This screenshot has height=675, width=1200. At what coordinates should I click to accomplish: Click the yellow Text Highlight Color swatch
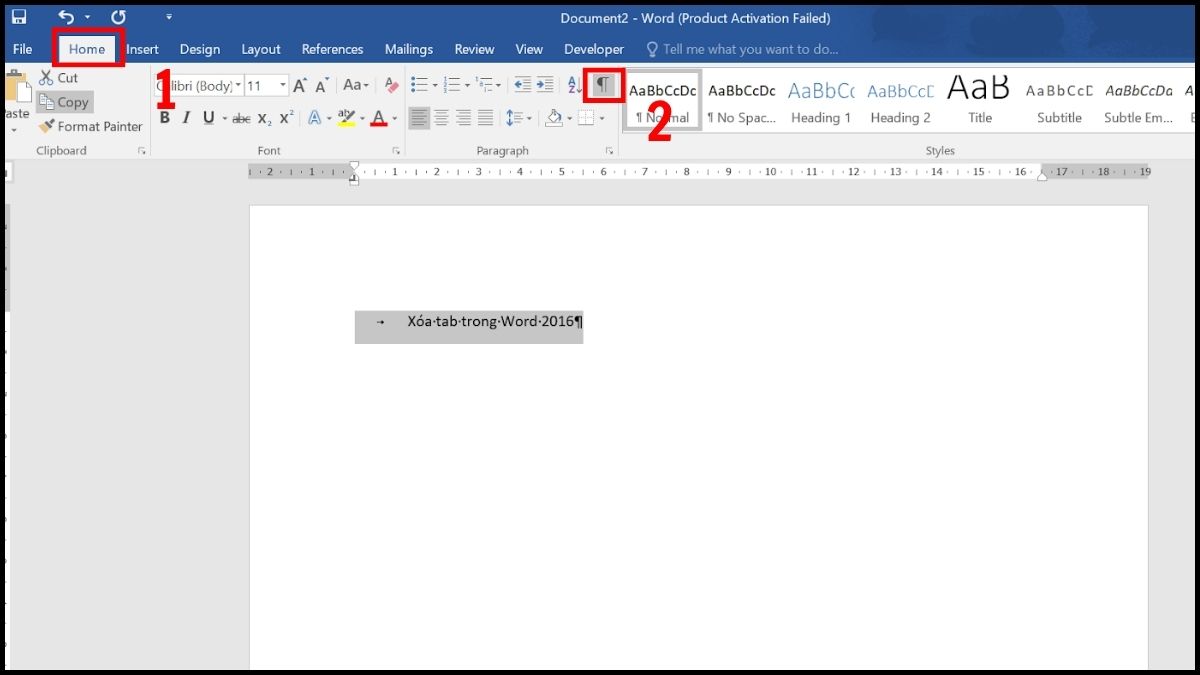(347, 117)
